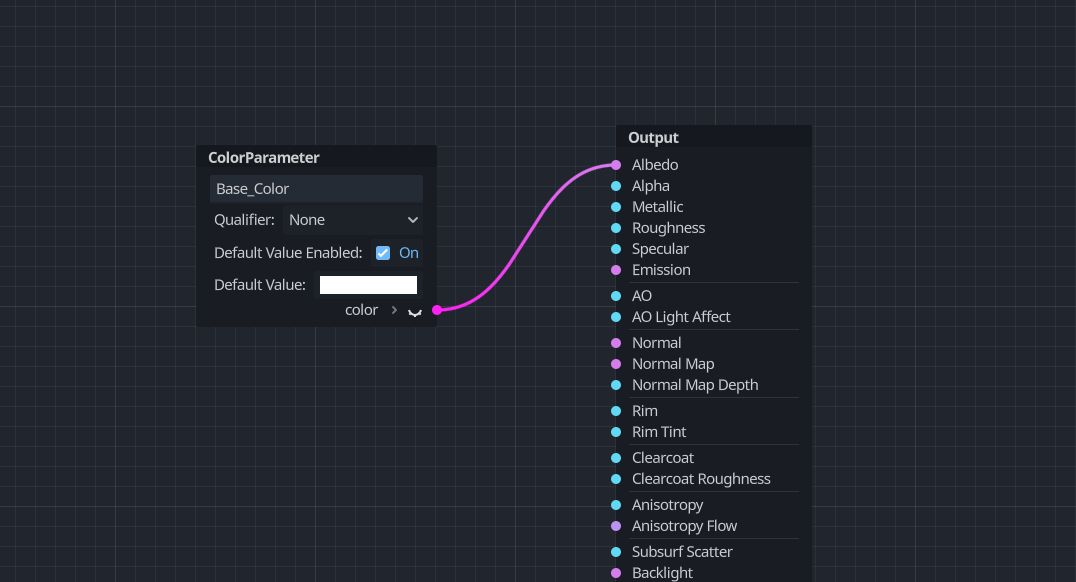Open the Default Value white swatch

368,285
